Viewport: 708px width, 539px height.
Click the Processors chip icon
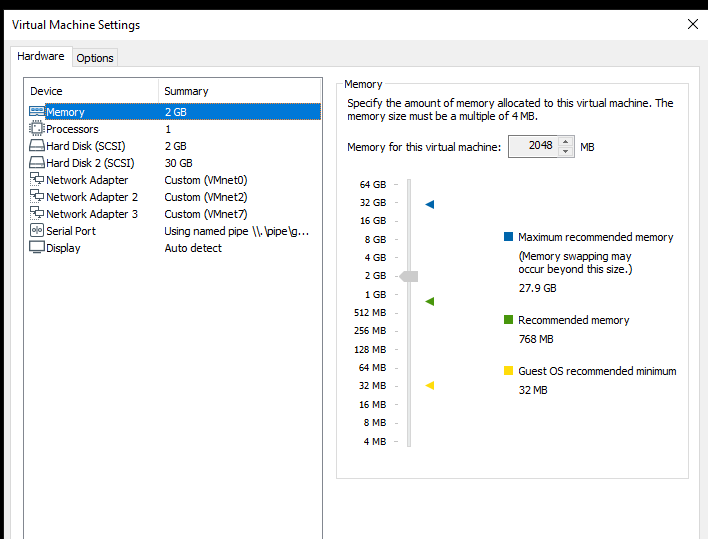(37, 129)
